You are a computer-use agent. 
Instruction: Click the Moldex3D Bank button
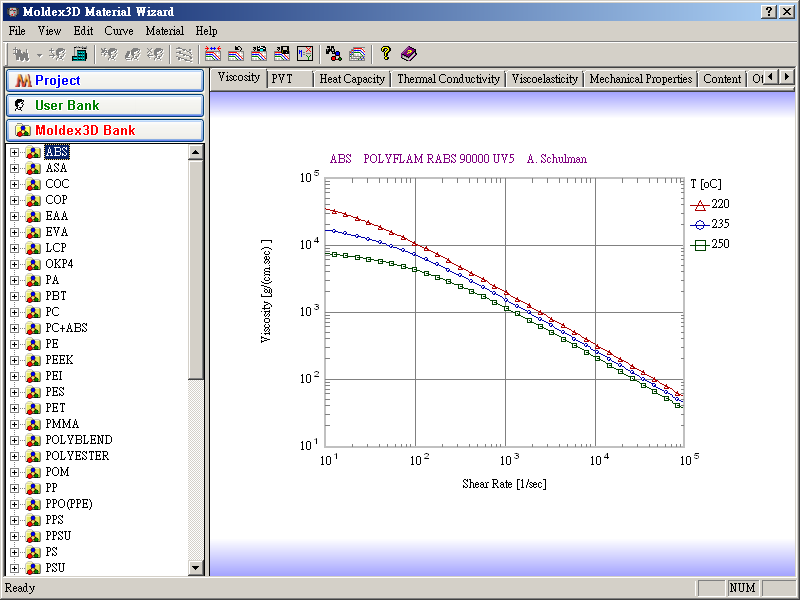[105, 131]
